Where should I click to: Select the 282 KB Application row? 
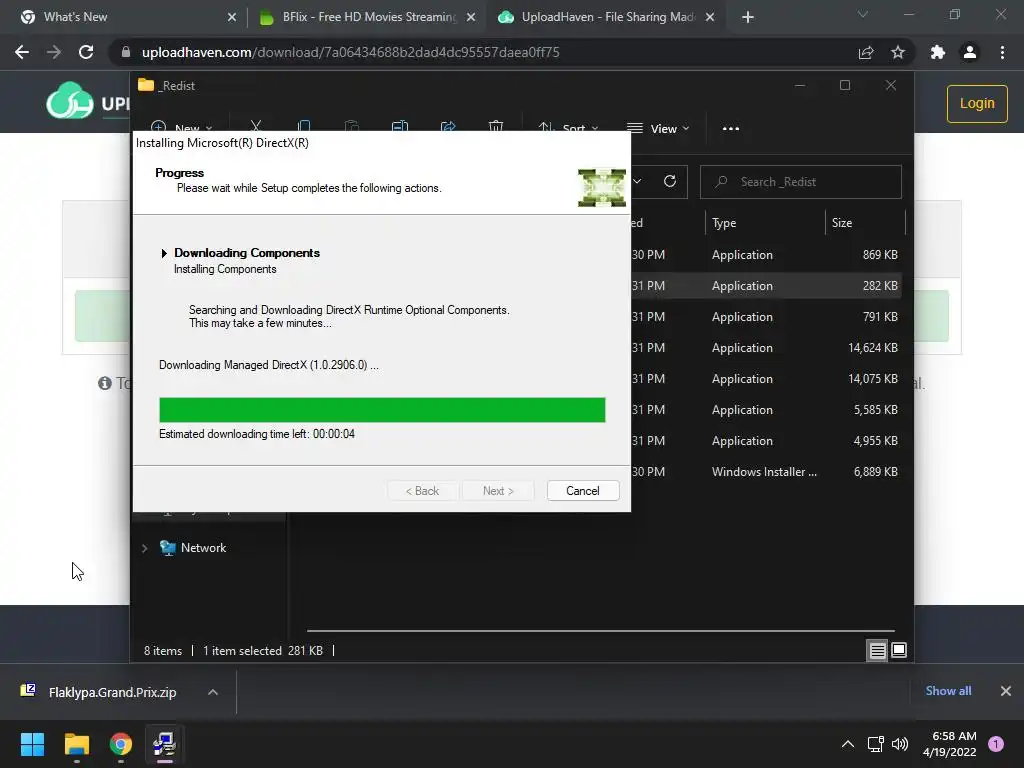(x=765, y=285)
